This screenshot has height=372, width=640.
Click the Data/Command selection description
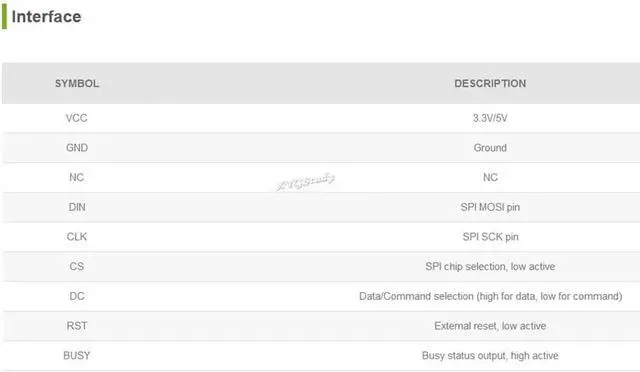491,296
